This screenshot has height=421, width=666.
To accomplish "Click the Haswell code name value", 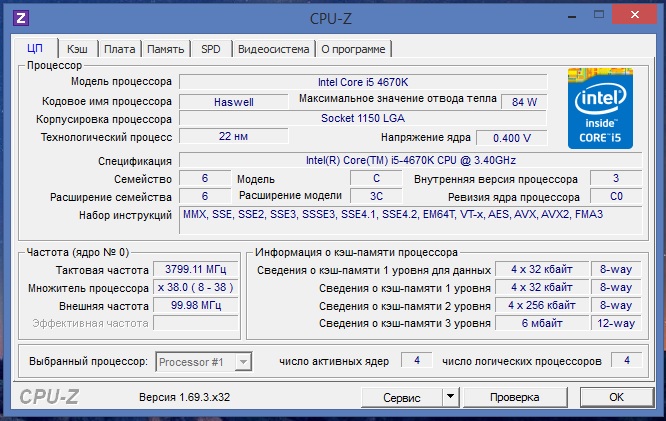I will (234, 102).
